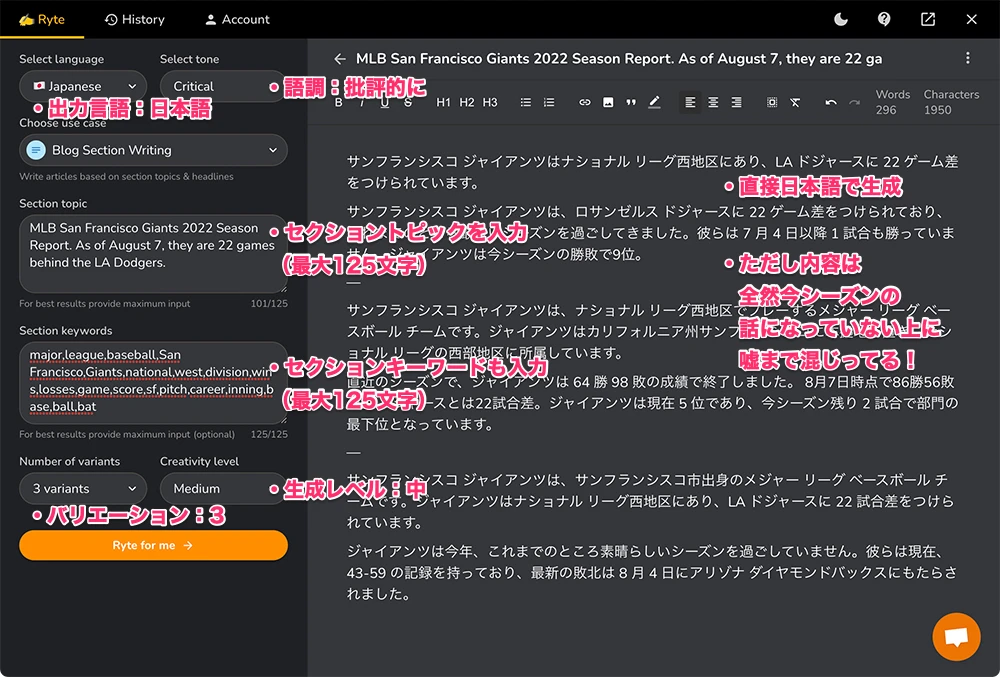Apply bold formatting
This screenshot has height=677, width=1000.
339,103
